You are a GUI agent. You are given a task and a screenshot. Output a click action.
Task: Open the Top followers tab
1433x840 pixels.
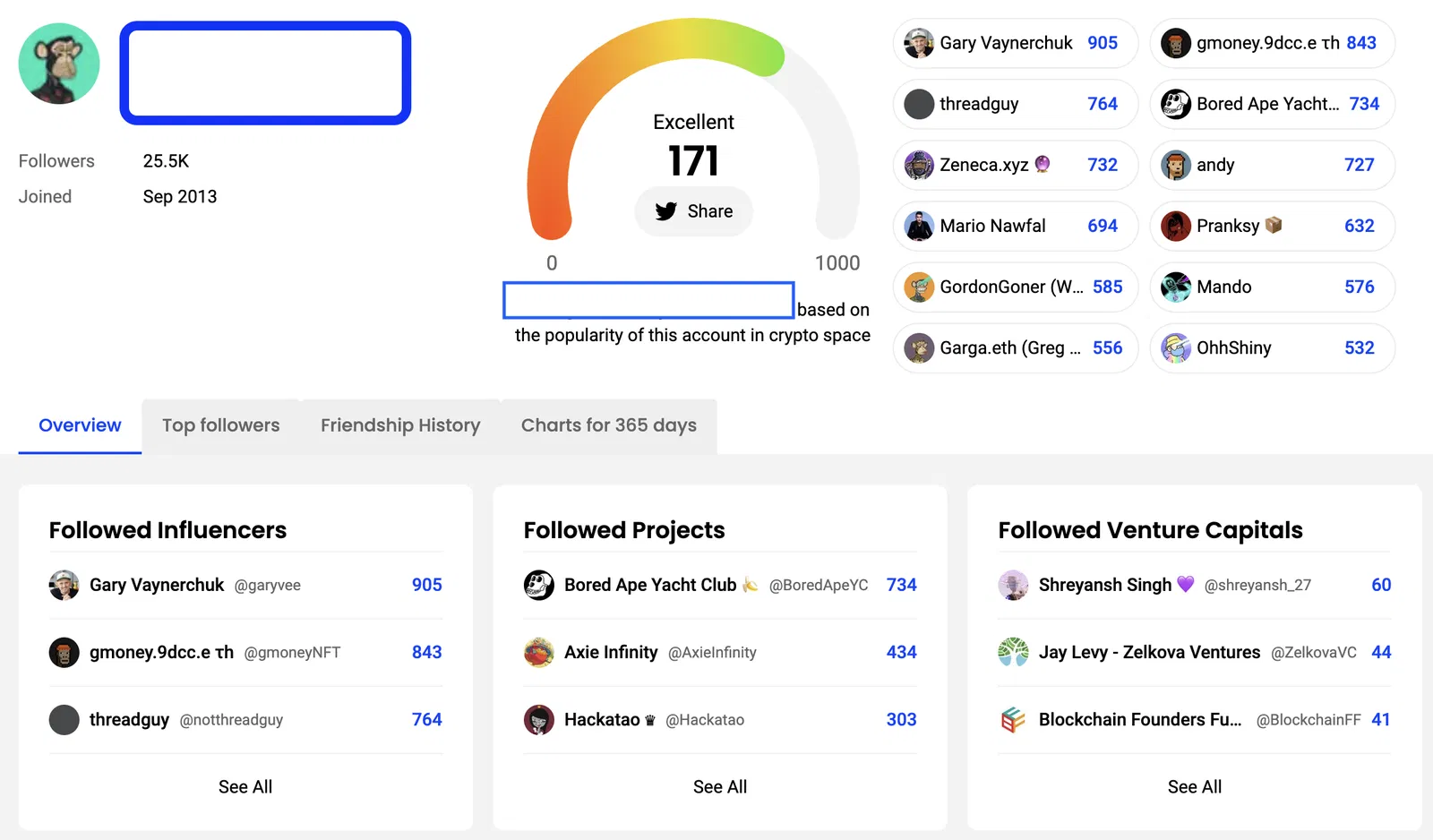click(221, 425)
